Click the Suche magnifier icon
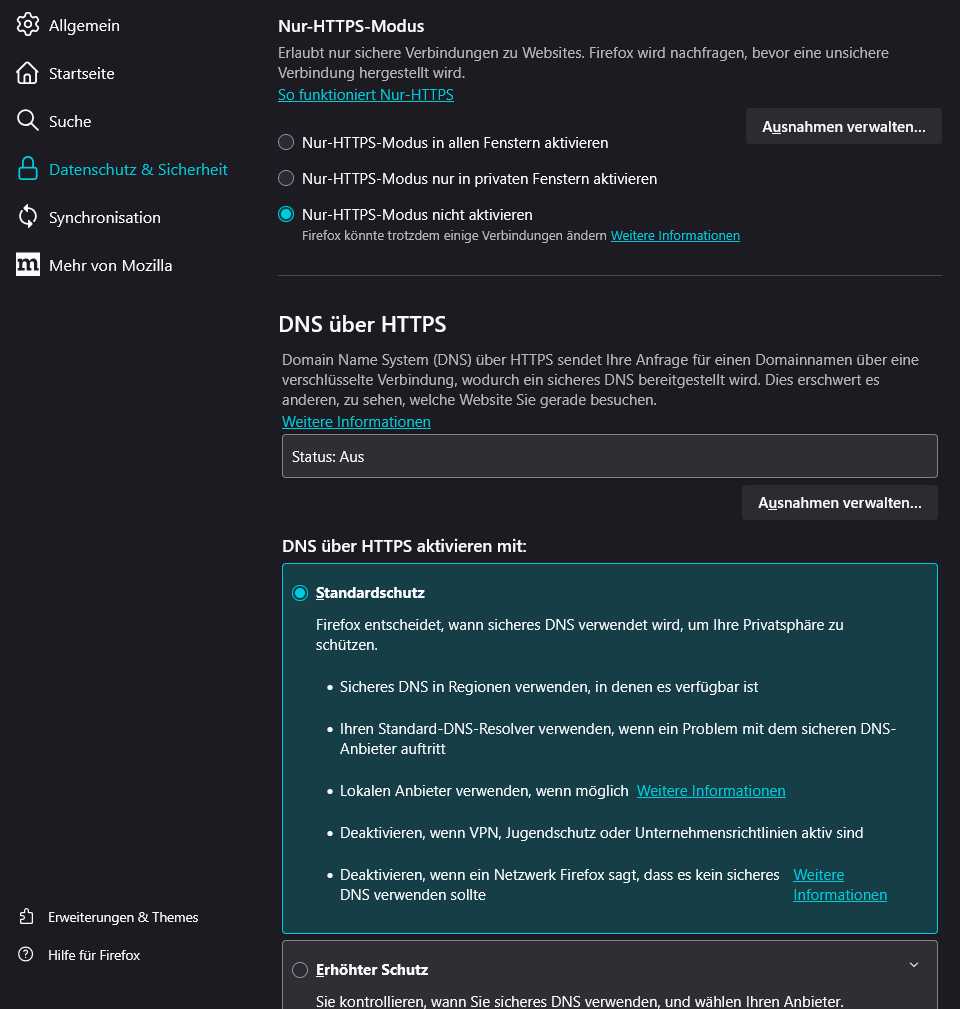 point(28,121)
